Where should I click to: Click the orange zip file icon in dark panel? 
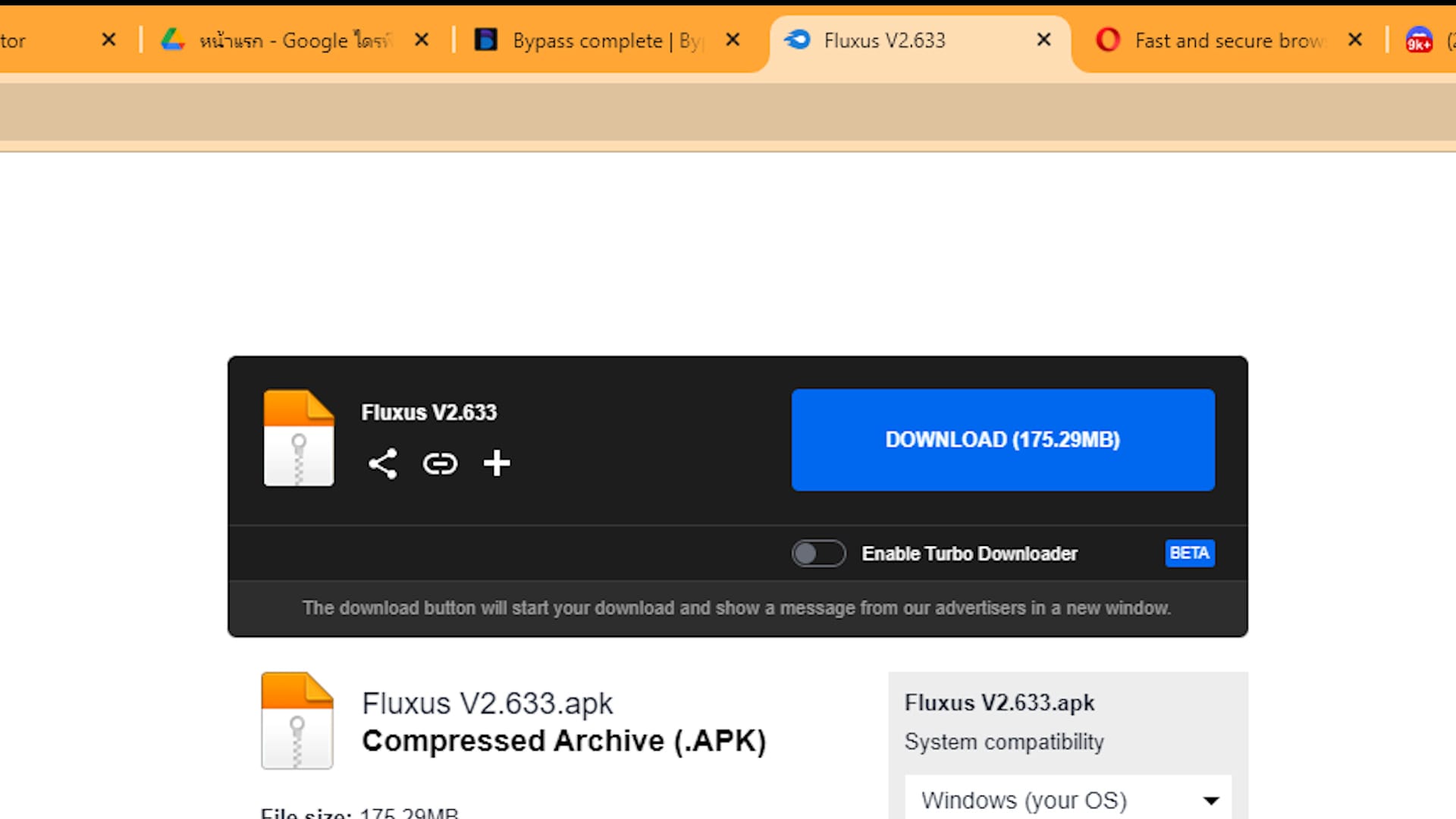pos(298,438)
